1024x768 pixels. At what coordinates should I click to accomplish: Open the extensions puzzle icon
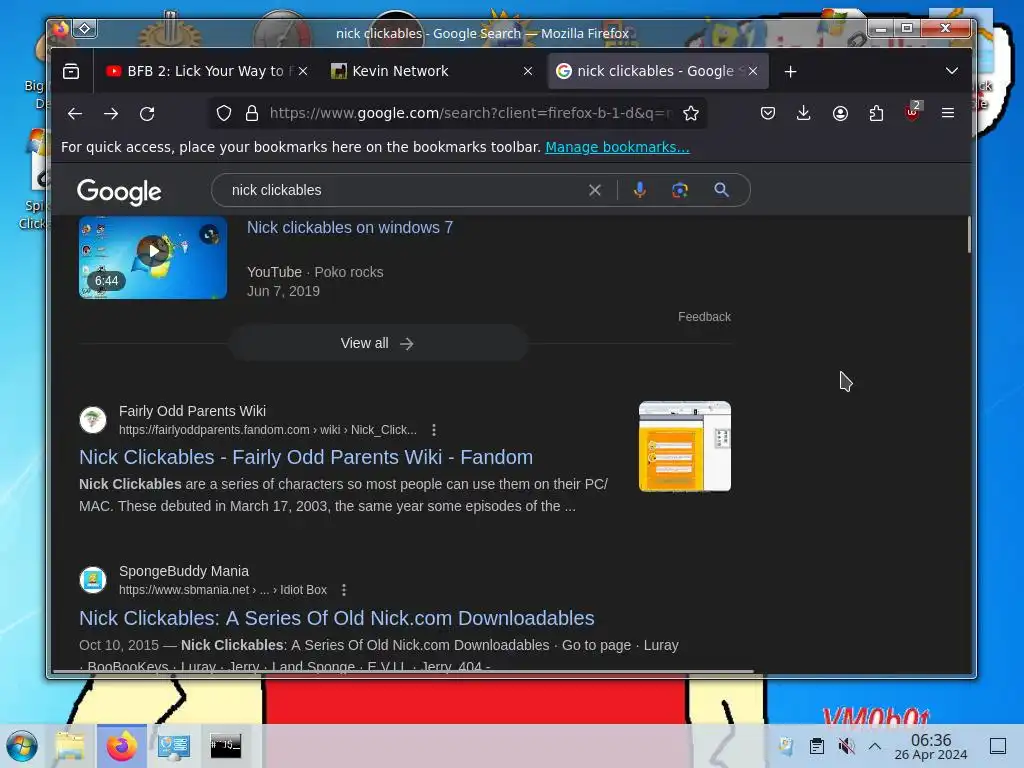point(876,114)
